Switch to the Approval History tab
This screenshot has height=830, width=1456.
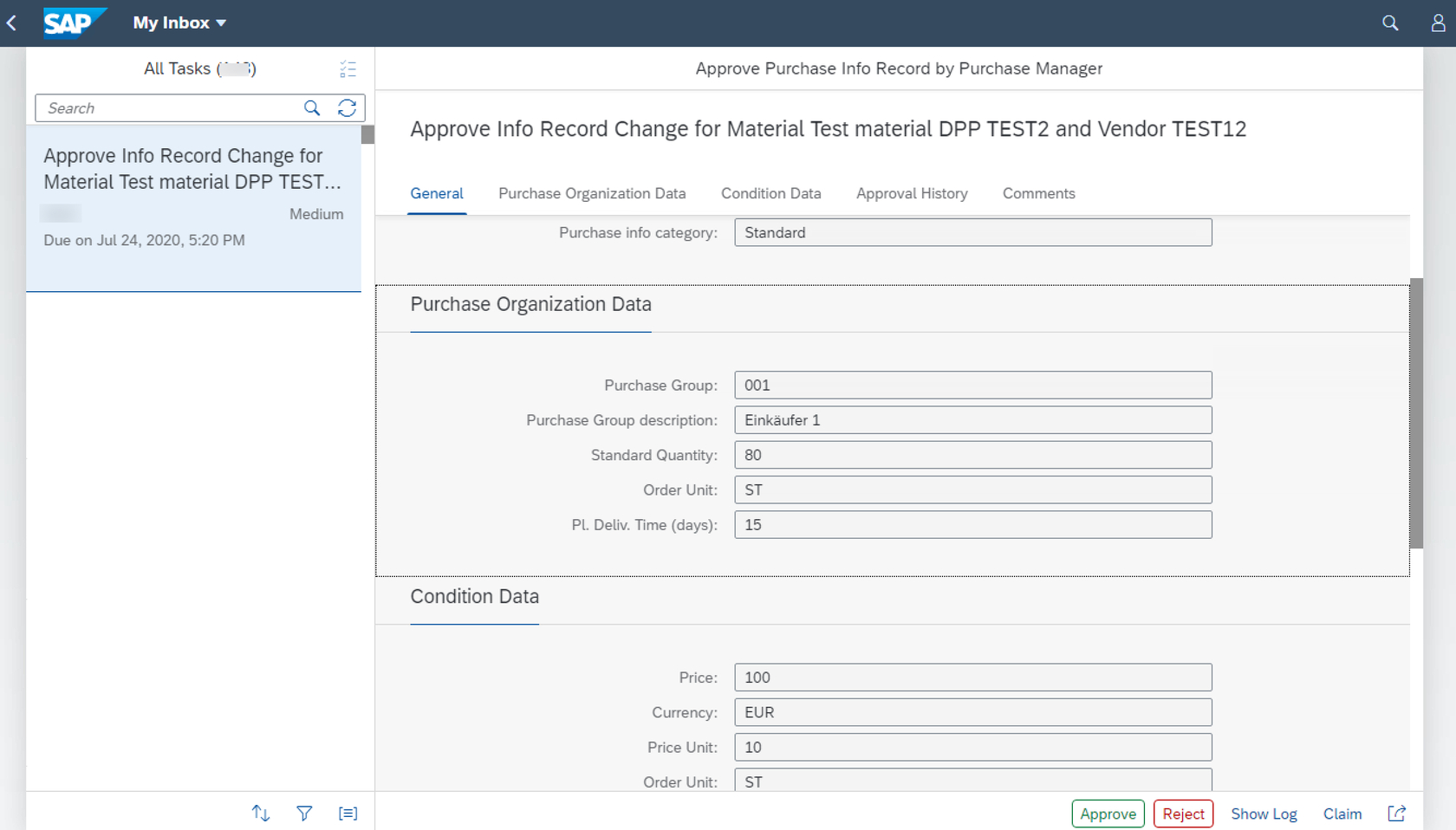pos(912,194)
